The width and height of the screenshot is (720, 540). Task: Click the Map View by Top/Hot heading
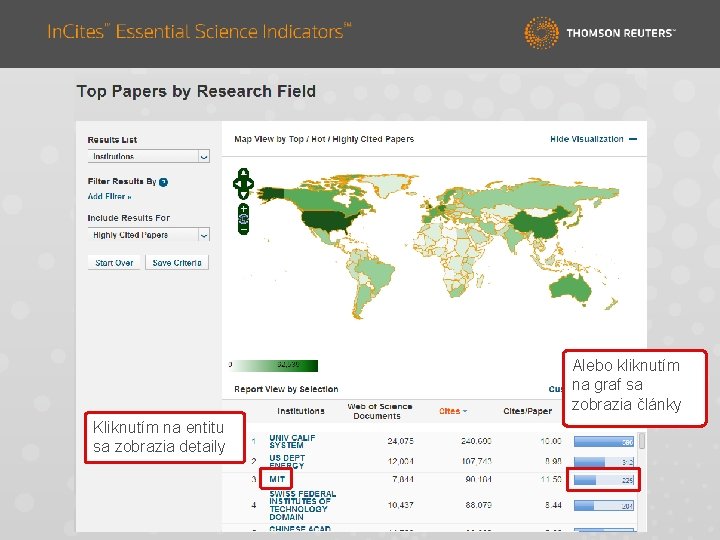pos(324,139)
